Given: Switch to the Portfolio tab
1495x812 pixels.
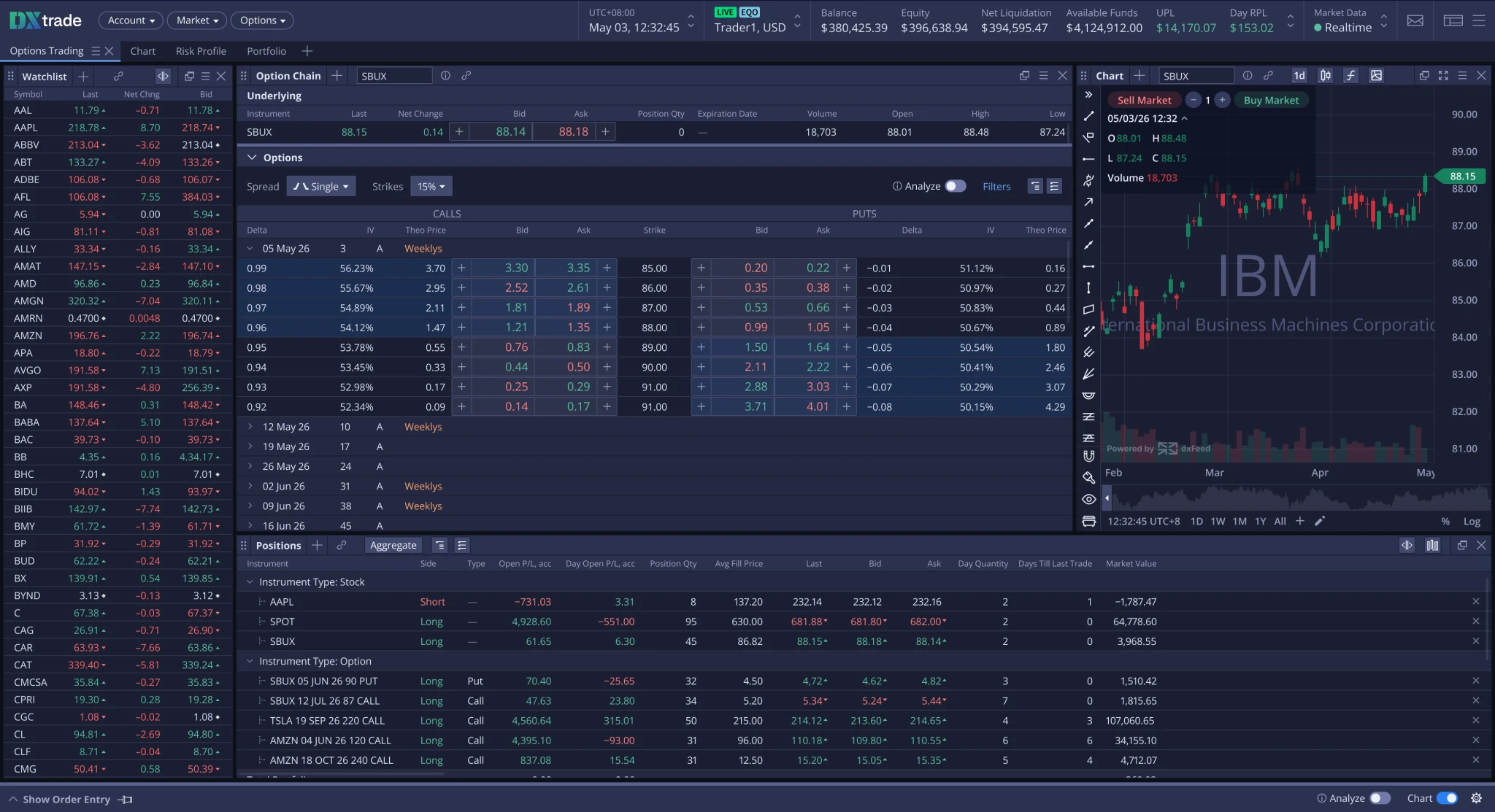Looking at the screenshot, I should (x=266, y=51).
